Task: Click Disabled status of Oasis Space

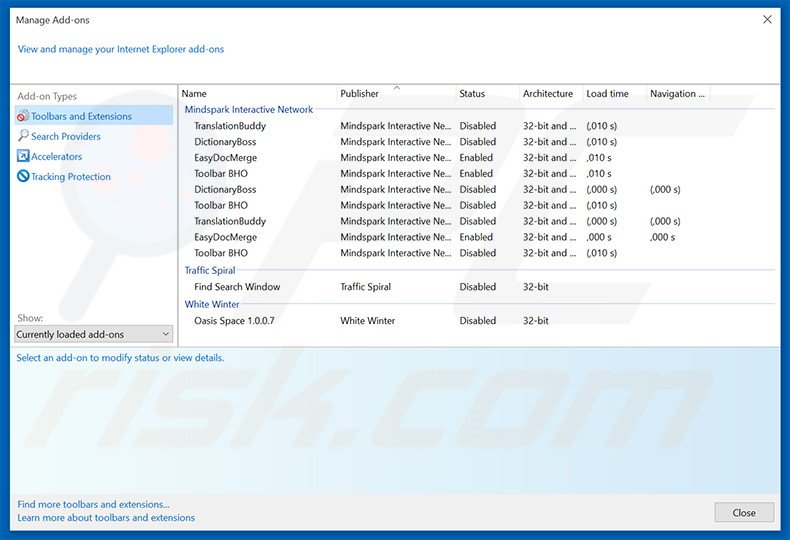Action: (478, 320)
